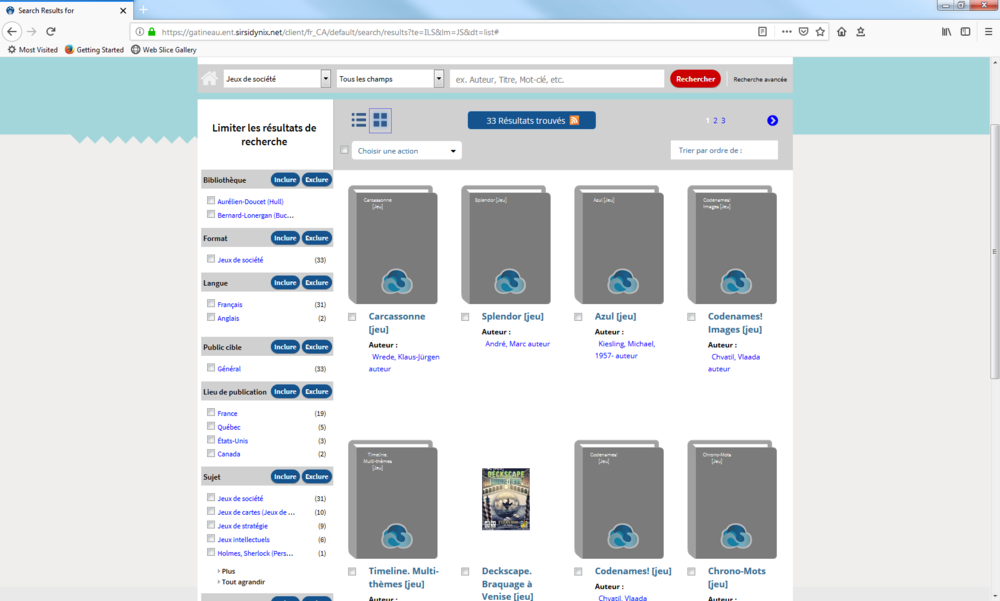1000x601 pixels.
Task: Go to next results page arrow
Action: click(x=772, y=121)
